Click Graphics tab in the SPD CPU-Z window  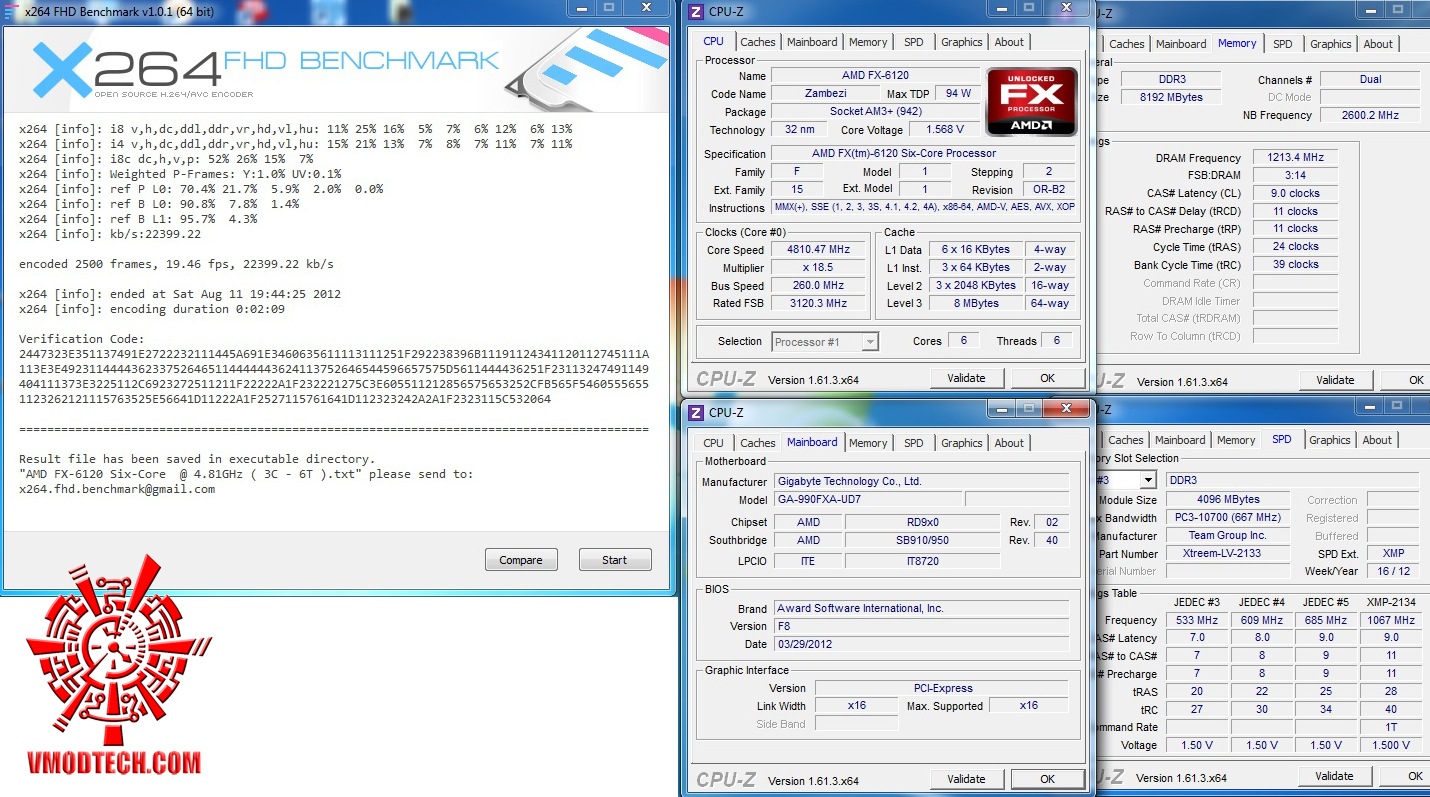point(1330,440)
